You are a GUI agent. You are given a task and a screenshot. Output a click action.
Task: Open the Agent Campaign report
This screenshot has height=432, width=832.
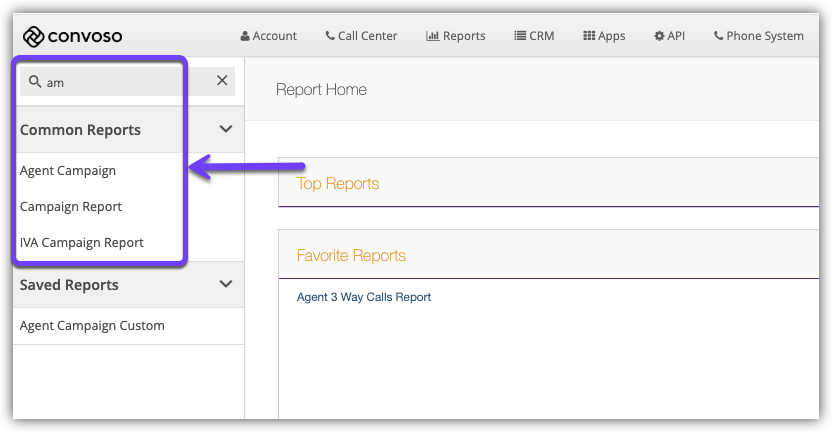[x=68, y=171]
